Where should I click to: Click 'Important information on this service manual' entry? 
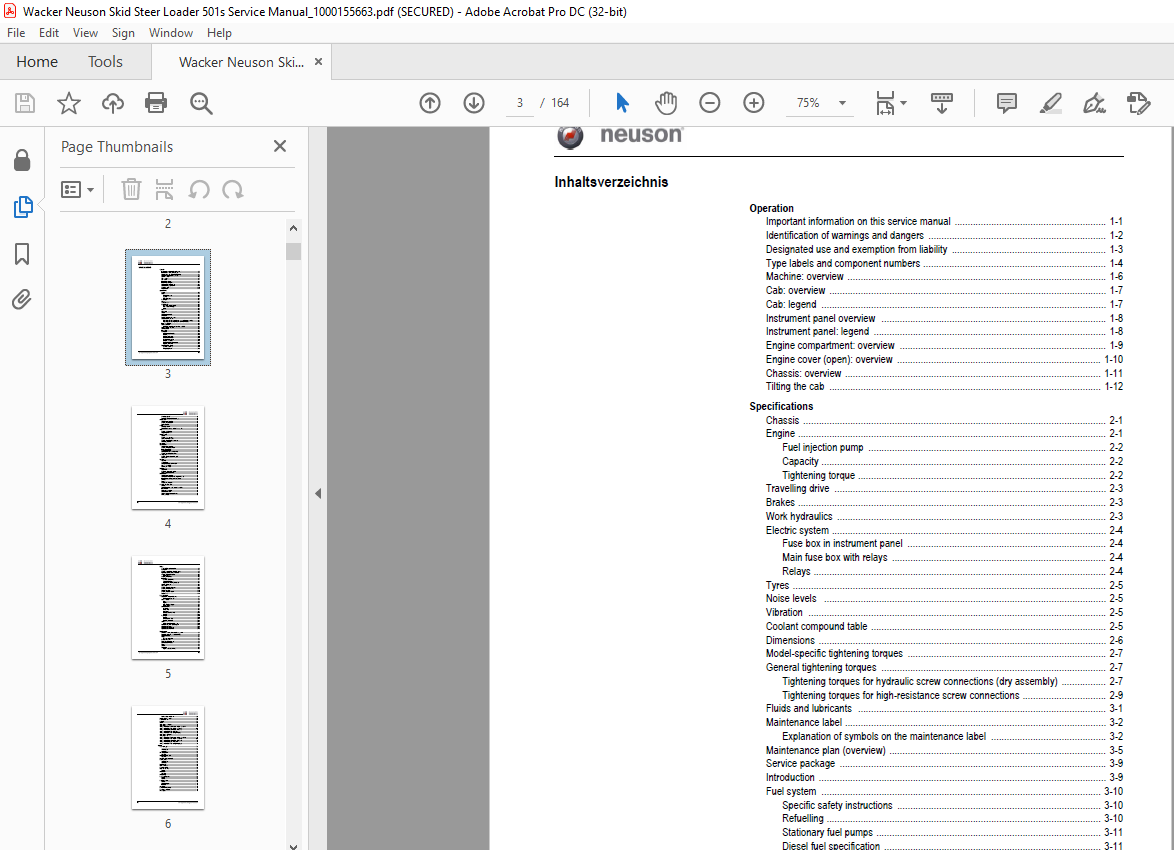858,222
